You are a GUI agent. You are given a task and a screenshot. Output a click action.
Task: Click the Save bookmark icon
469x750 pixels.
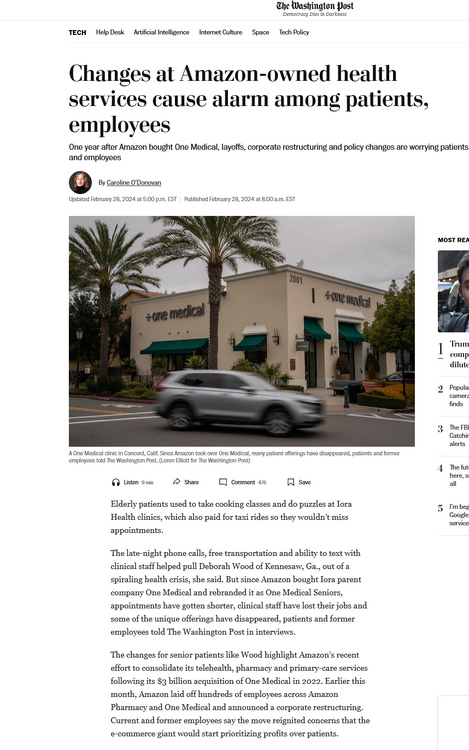291,482
